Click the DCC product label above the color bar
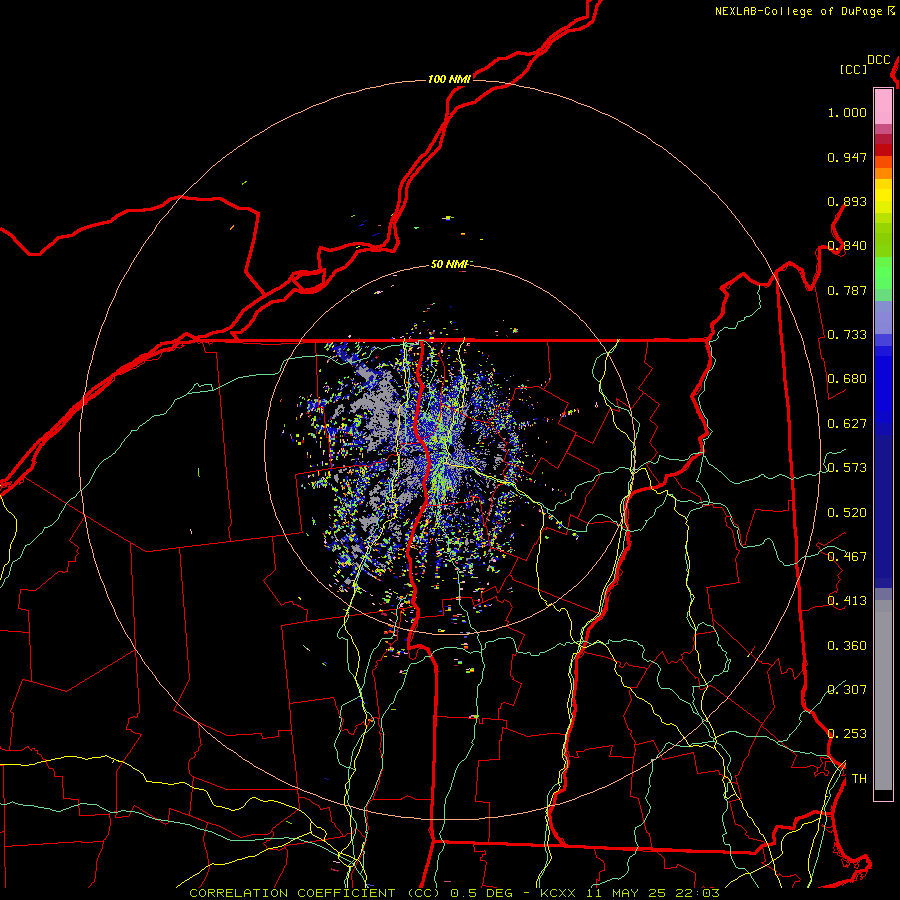Screen dimensions: 900x900 (878, 60)
